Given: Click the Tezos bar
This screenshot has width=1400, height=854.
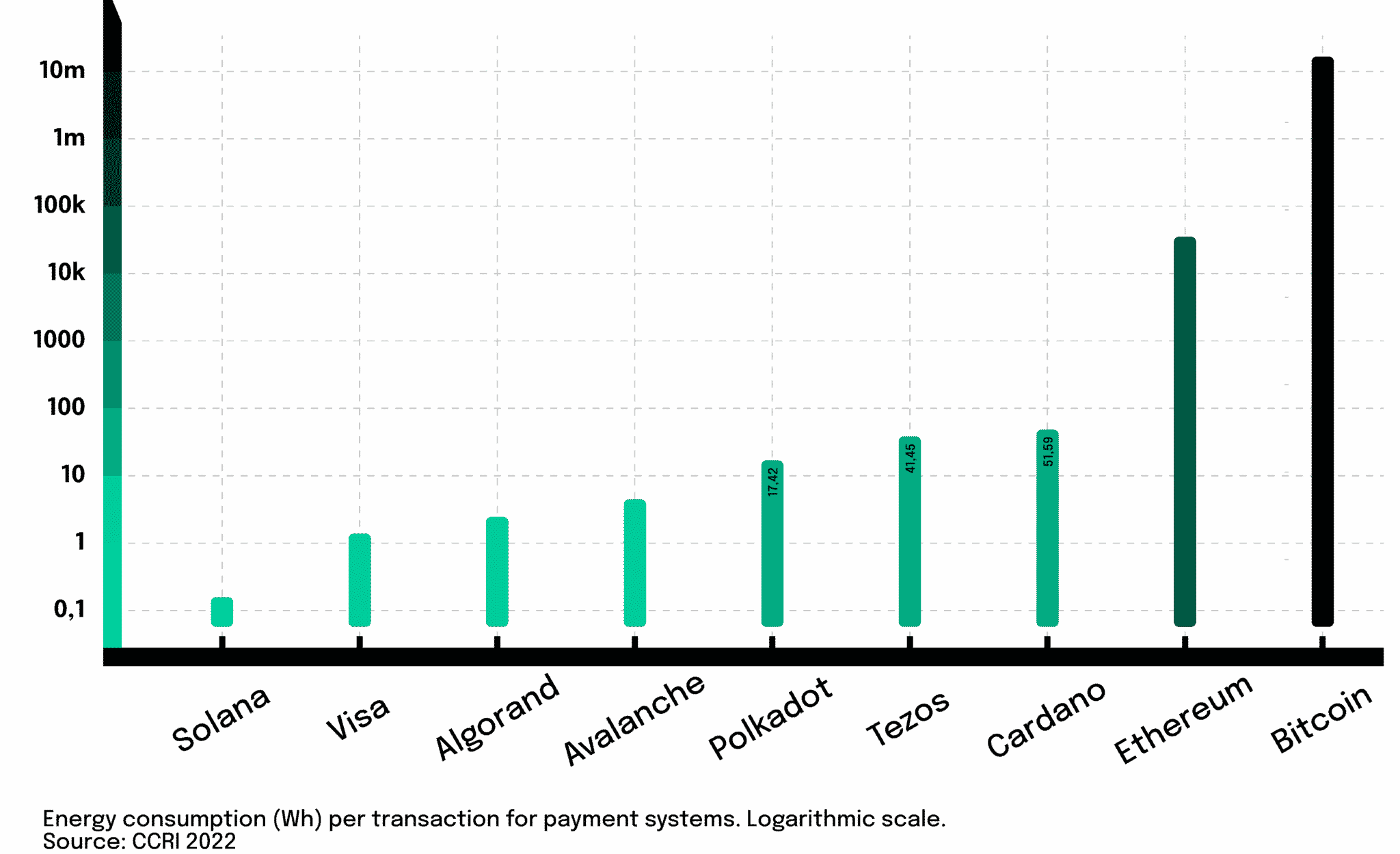Looking at the screenshot, I should [910, 531].
